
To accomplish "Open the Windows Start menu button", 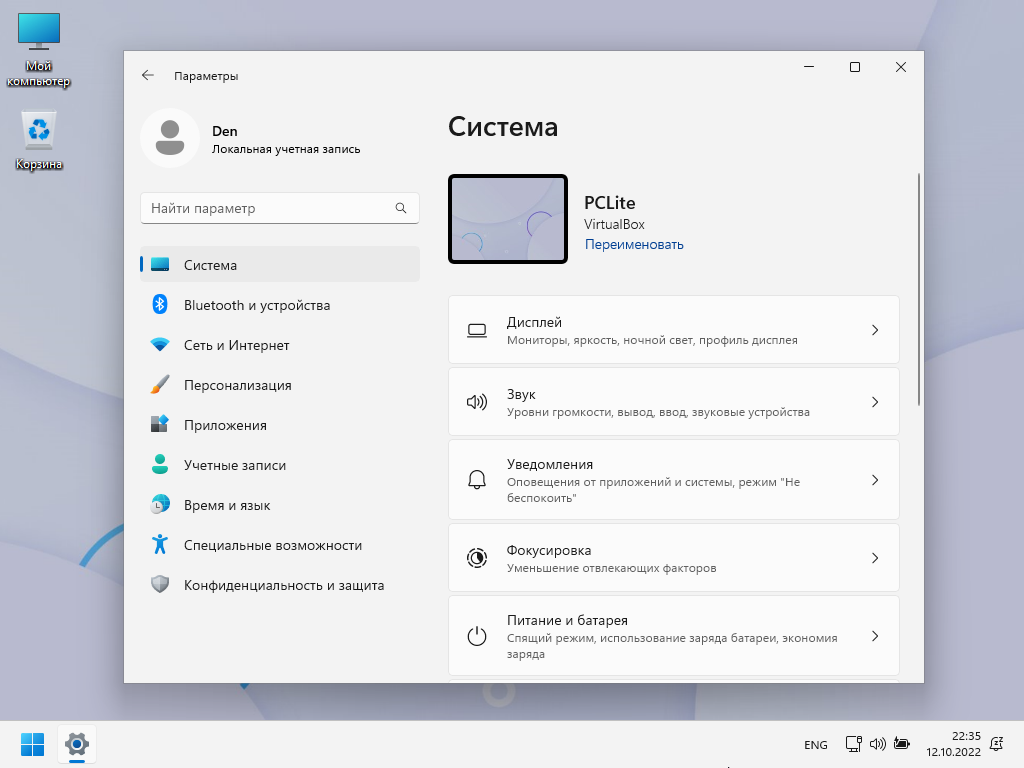I will tap(32, 744).
